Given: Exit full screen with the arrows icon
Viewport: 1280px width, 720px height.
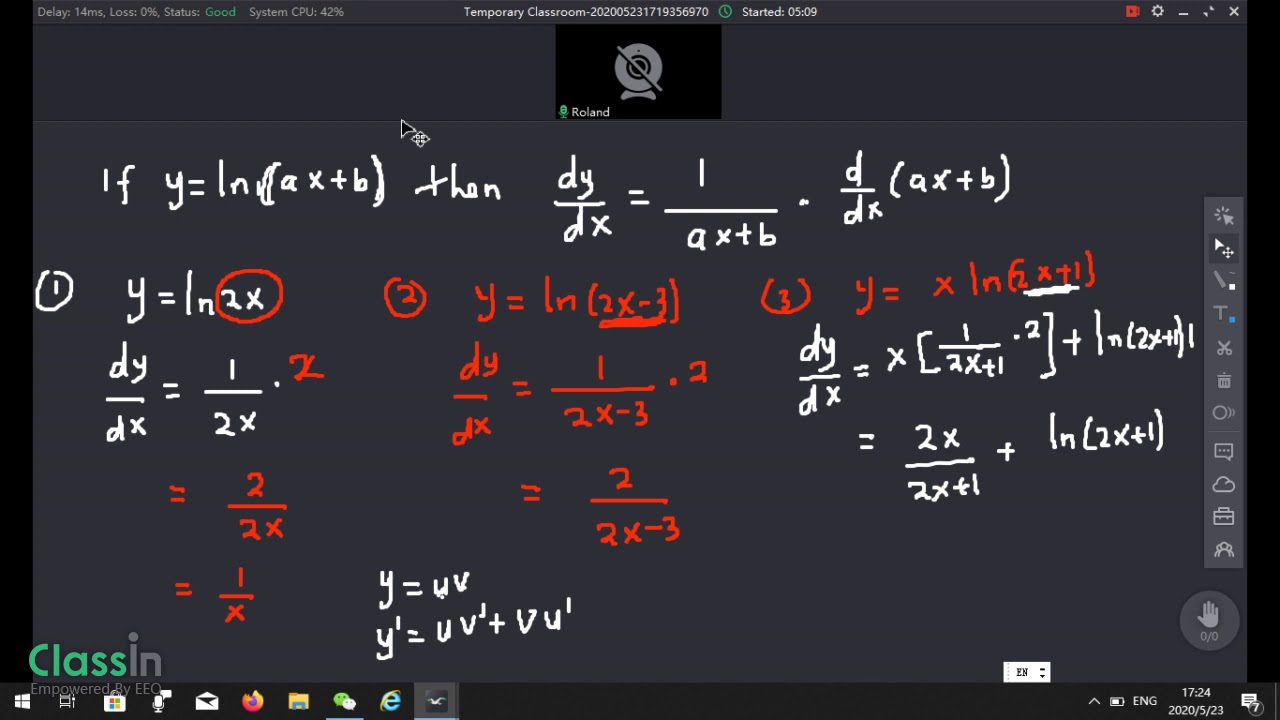Looking at the screenshot, I should point(1209,11).
